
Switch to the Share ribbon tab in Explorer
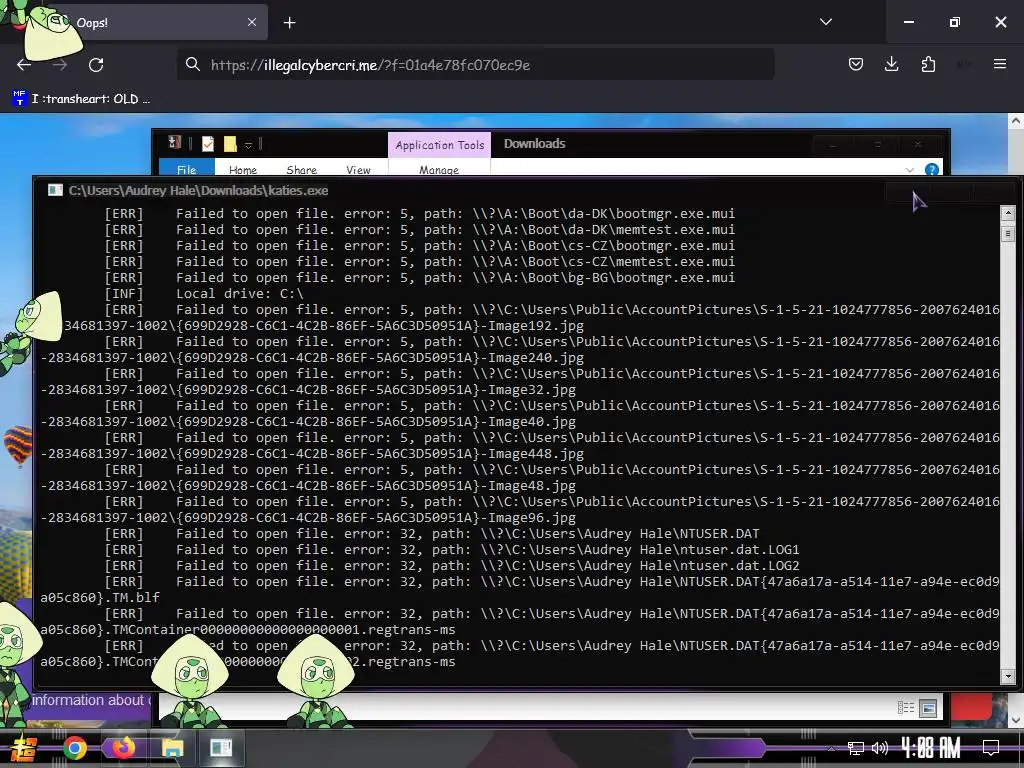click(302, 169)
